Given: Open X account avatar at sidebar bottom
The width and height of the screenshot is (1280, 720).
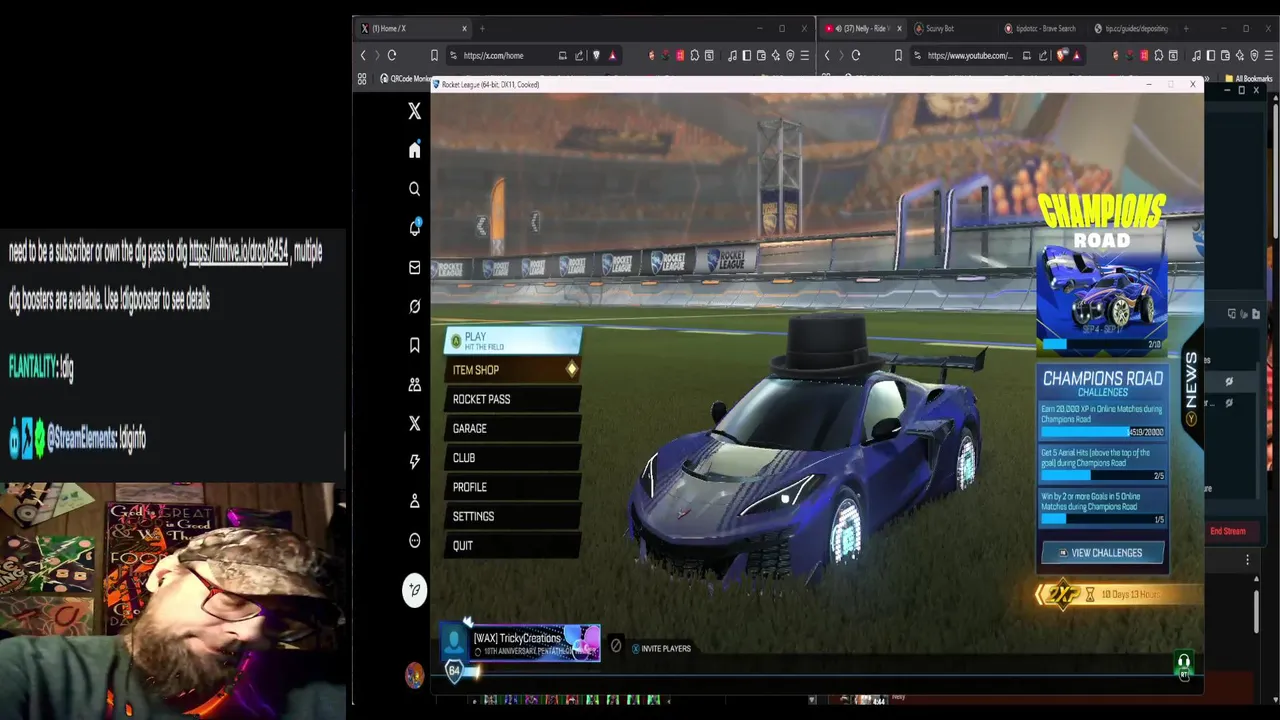Looking at the screenshot, I should 414,675.
